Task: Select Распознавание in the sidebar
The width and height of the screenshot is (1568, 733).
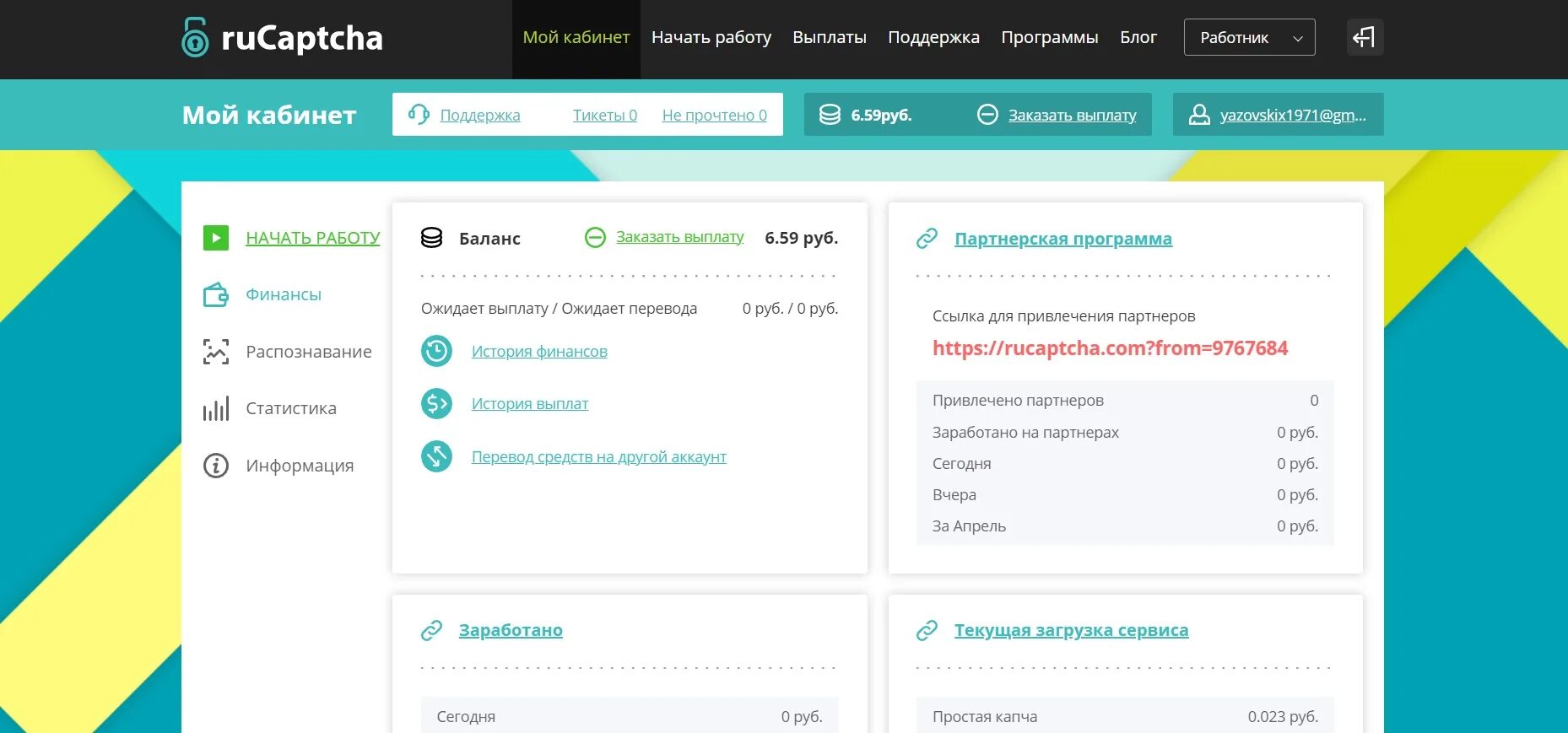Action: [309, 352]
